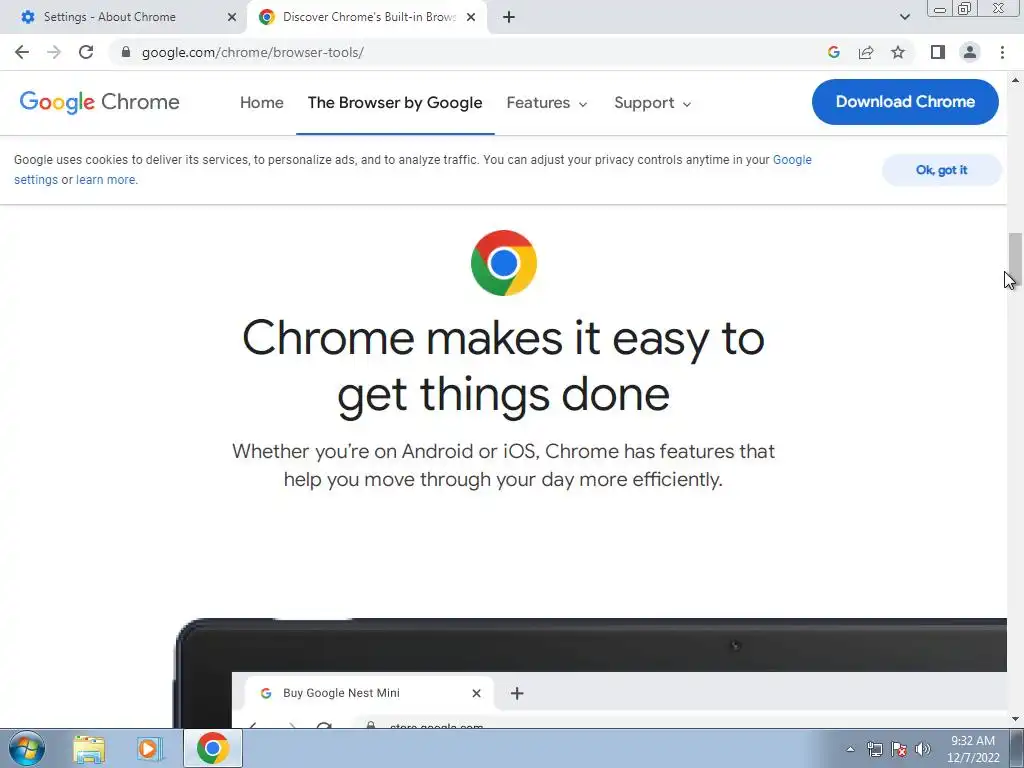Open the tab search dropdown arrow
Image resolution: width=1024 pixels, height=768 pixels.
904,17
